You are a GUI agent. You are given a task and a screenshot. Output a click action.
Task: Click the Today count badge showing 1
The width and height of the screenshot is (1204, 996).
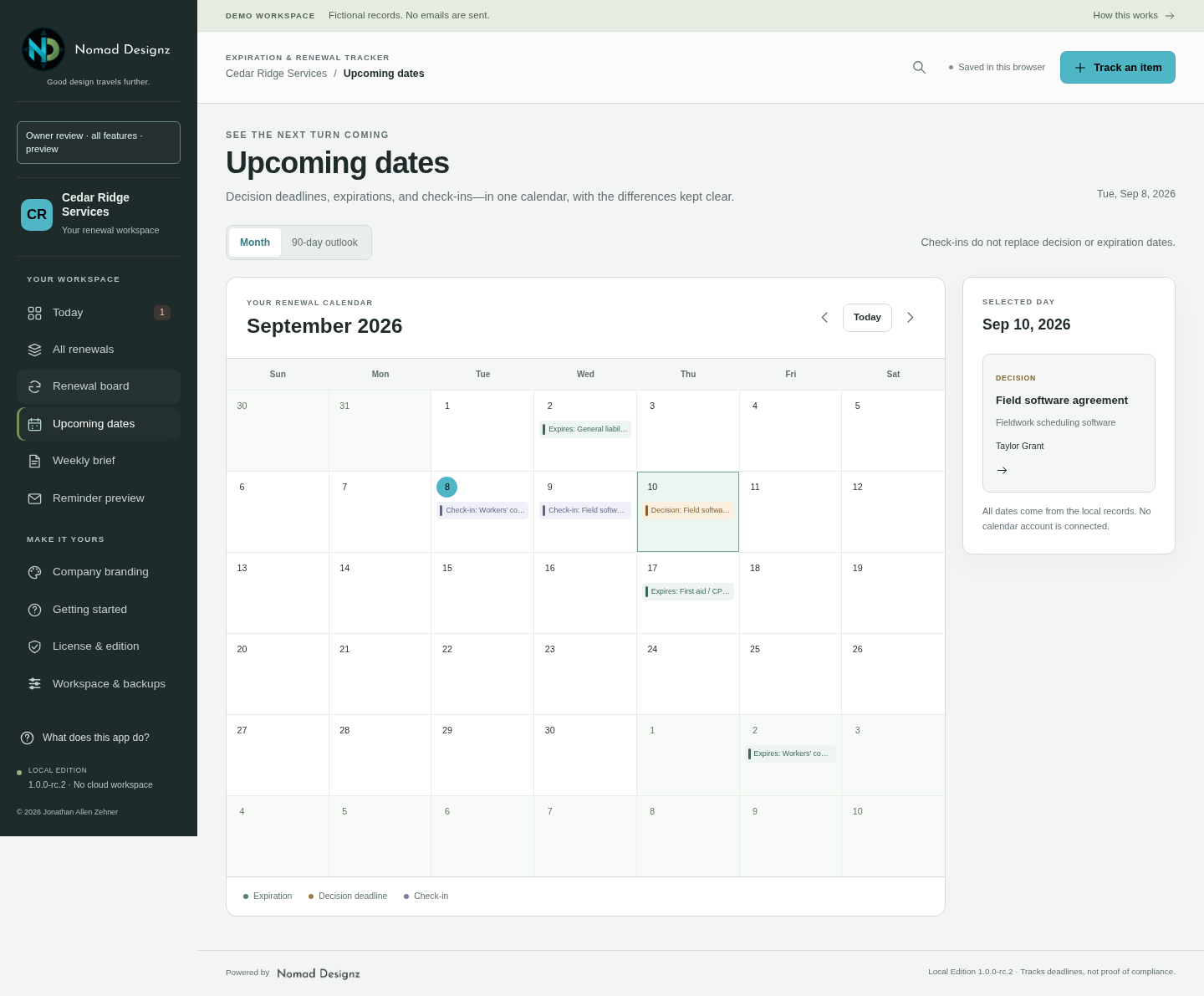162,313
